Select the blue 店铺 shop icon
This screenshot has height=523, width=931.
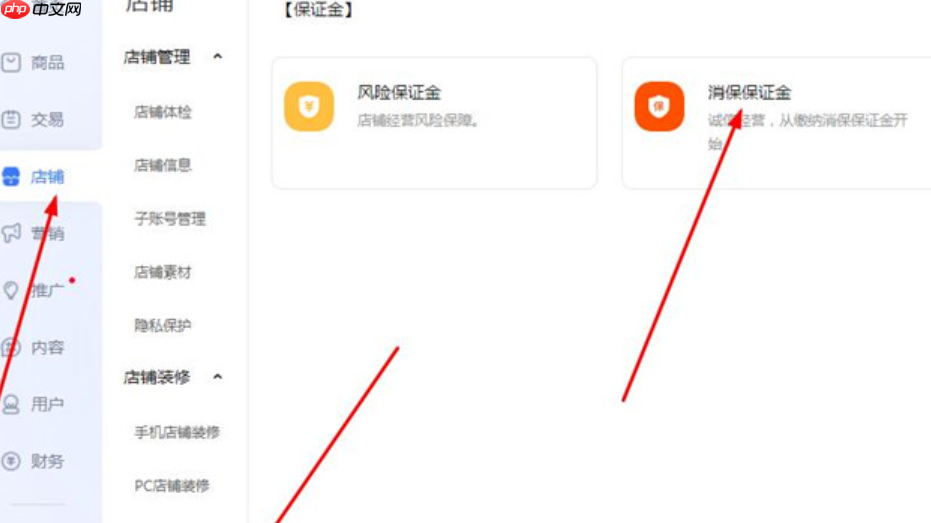point(11,176)
